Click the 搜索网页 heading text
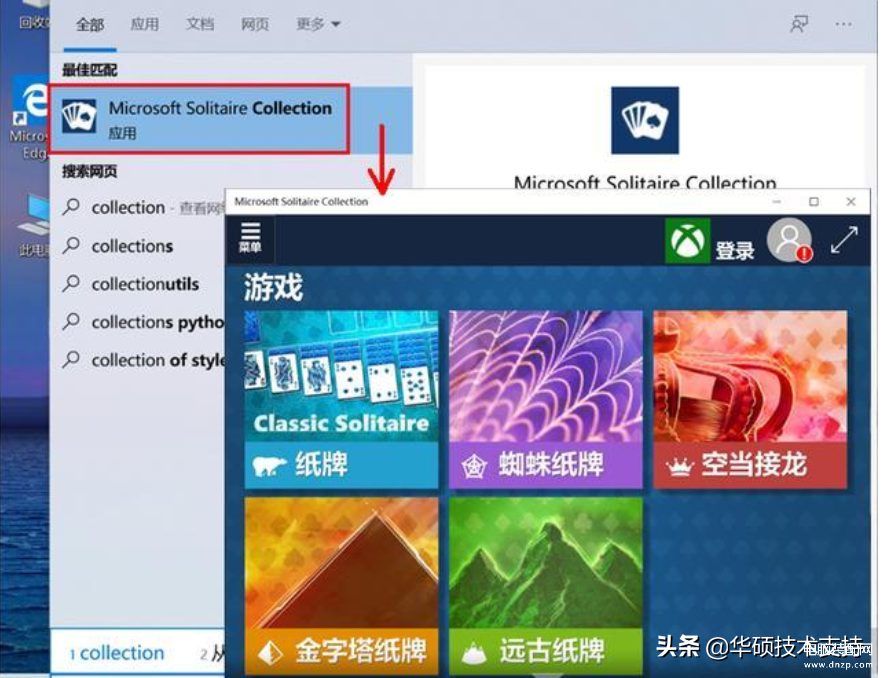This screenshot has width=883, height=678. (90, 171)
